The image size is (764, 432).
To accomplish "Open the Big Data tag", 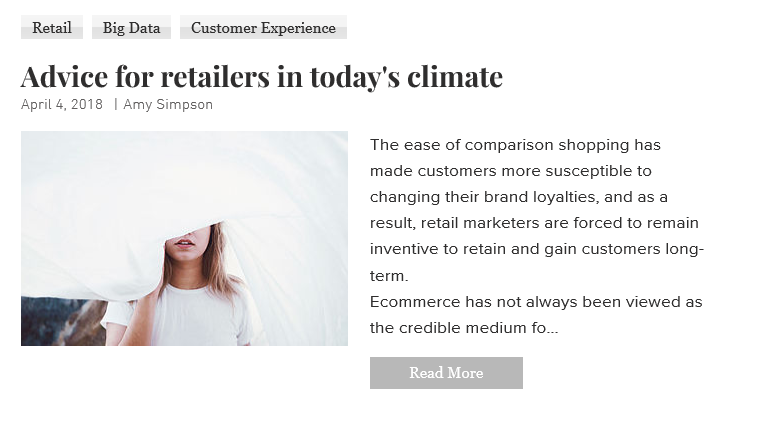I will click(x=131, y=27).
